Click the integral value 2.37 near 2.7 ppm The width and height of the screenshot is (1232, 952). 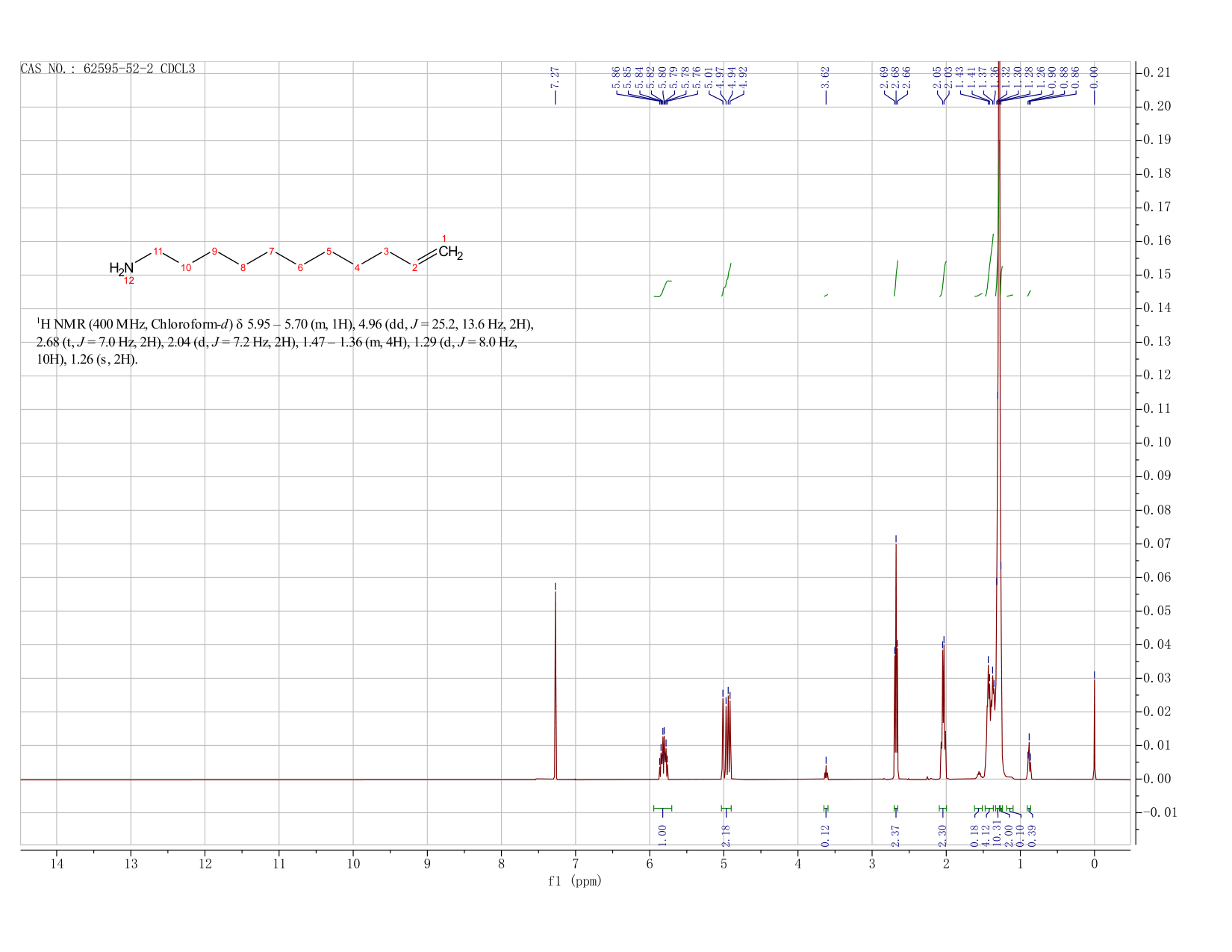tap(896, 836)
